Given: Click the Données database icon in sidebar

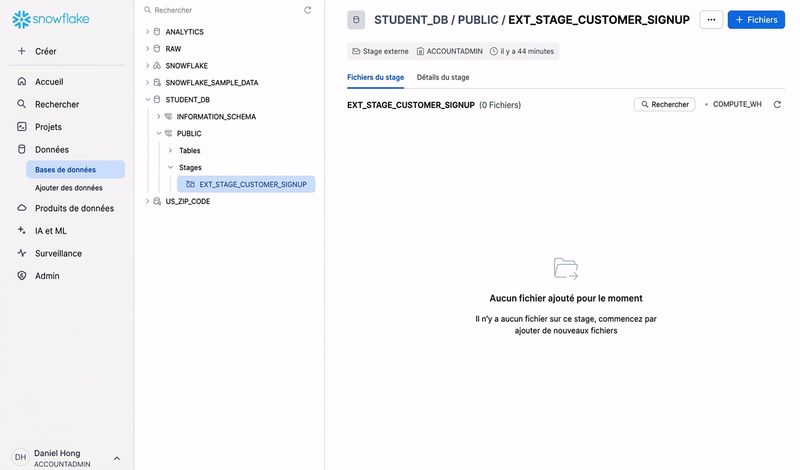Looking at the screenshot, I should 21,149.
